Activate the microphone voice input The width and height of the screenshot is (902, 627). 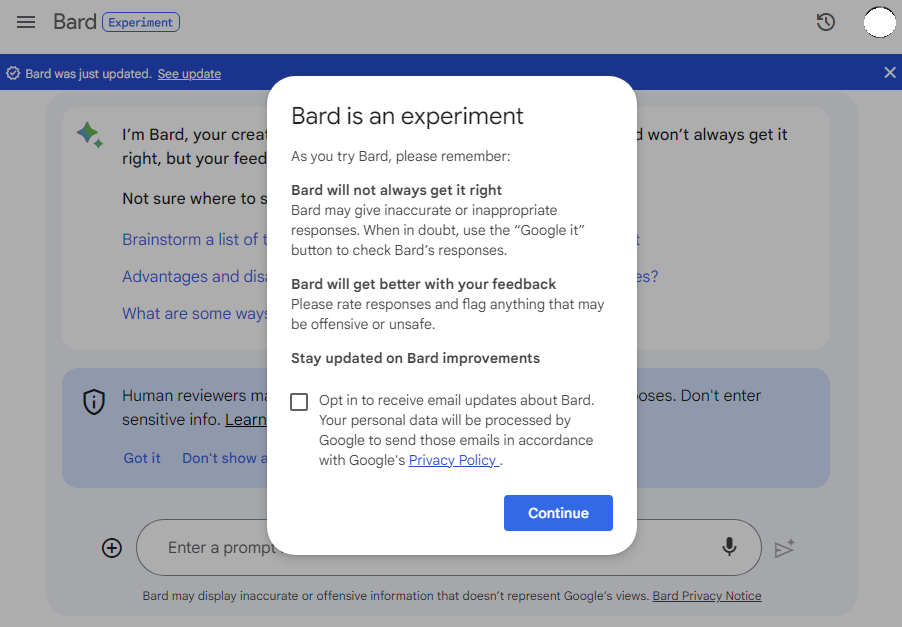pos(729,546)
